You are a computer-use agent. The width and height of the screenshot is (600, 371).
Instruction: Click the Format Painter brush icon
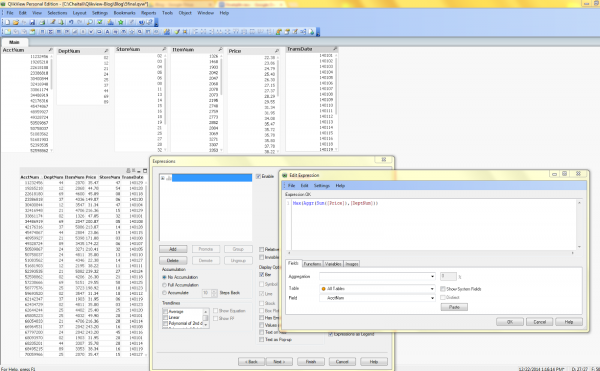[177, 32]
